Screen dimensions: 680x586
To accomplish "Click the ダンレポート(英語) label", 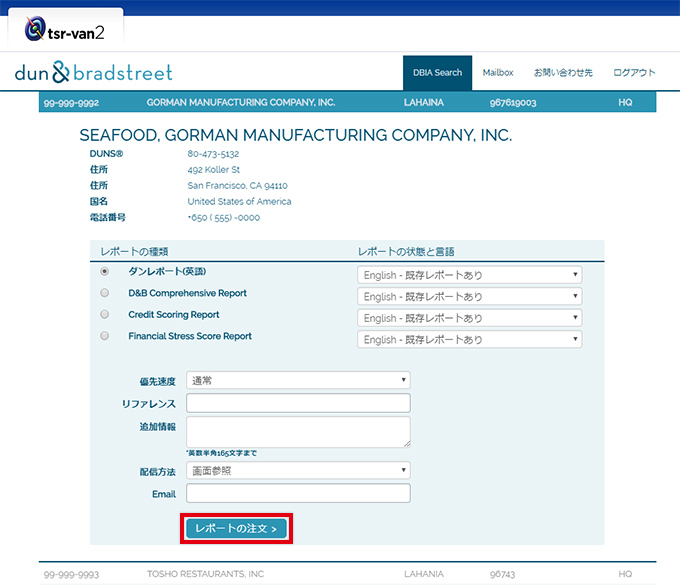I will pyautogui.click(x=167, y=272).
